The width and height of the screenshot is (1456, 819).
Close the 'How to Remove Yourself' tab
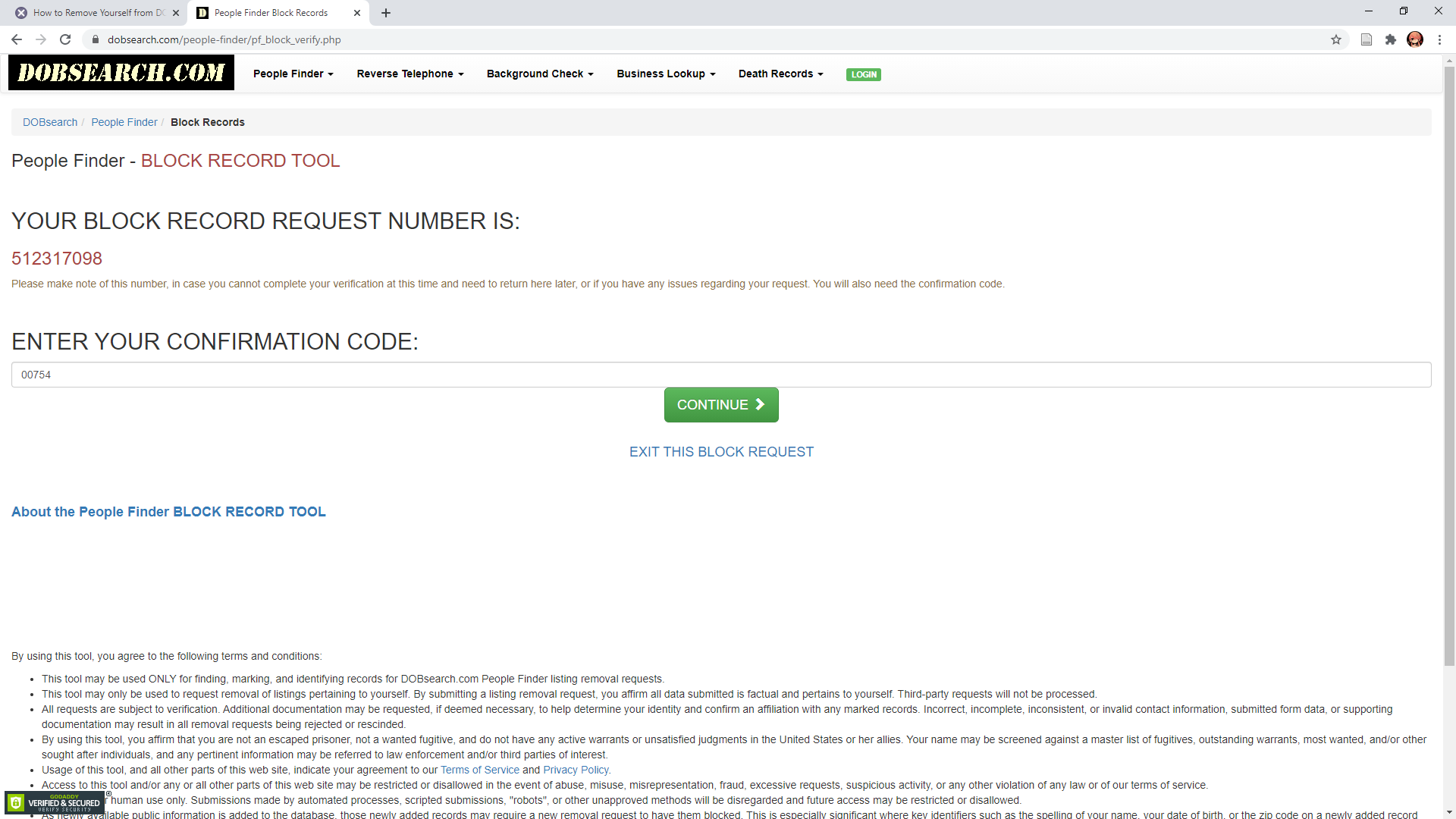[x=176, y=13]
